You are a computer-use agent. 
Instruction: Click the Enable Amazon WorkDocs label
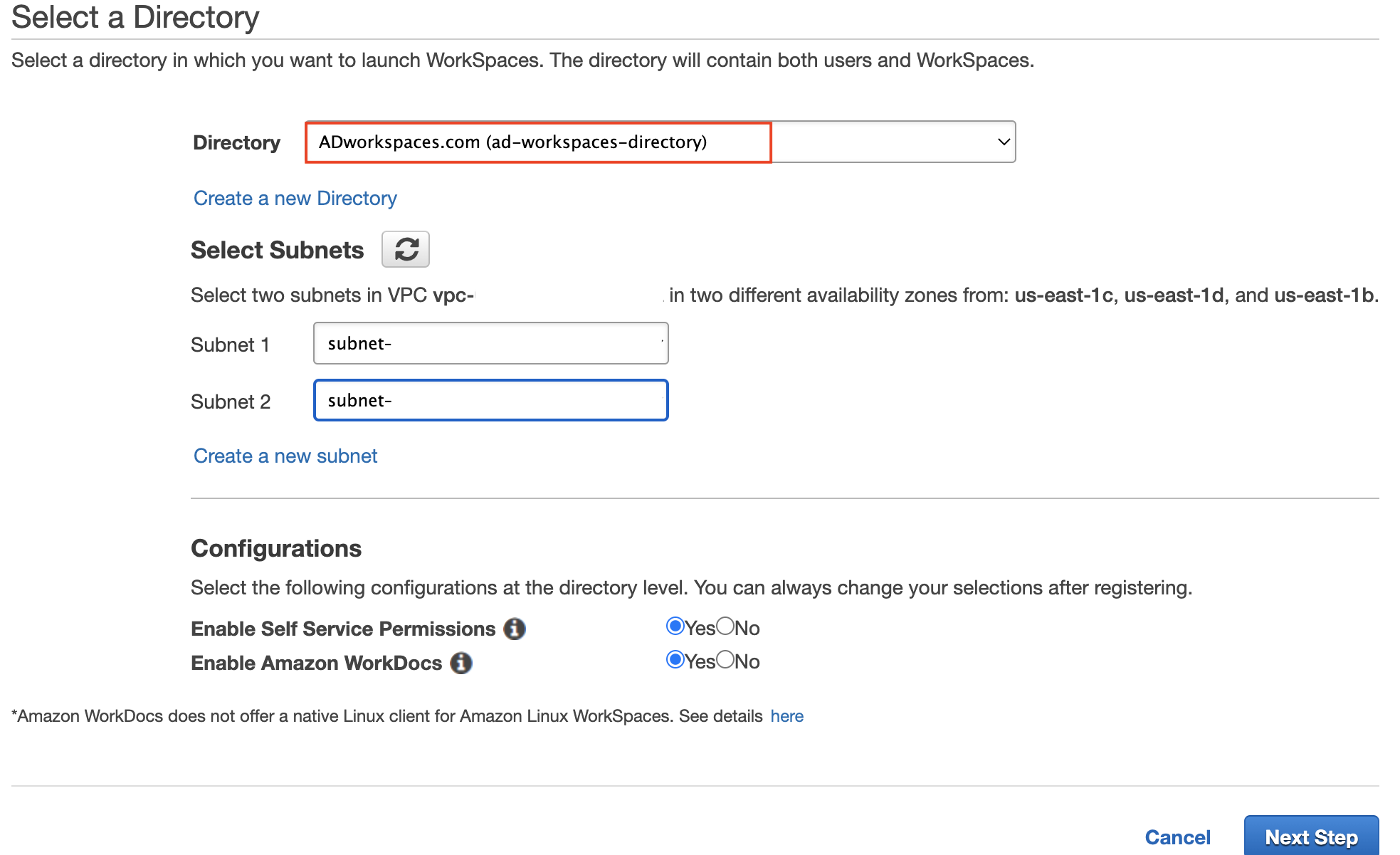pos(317,663)
